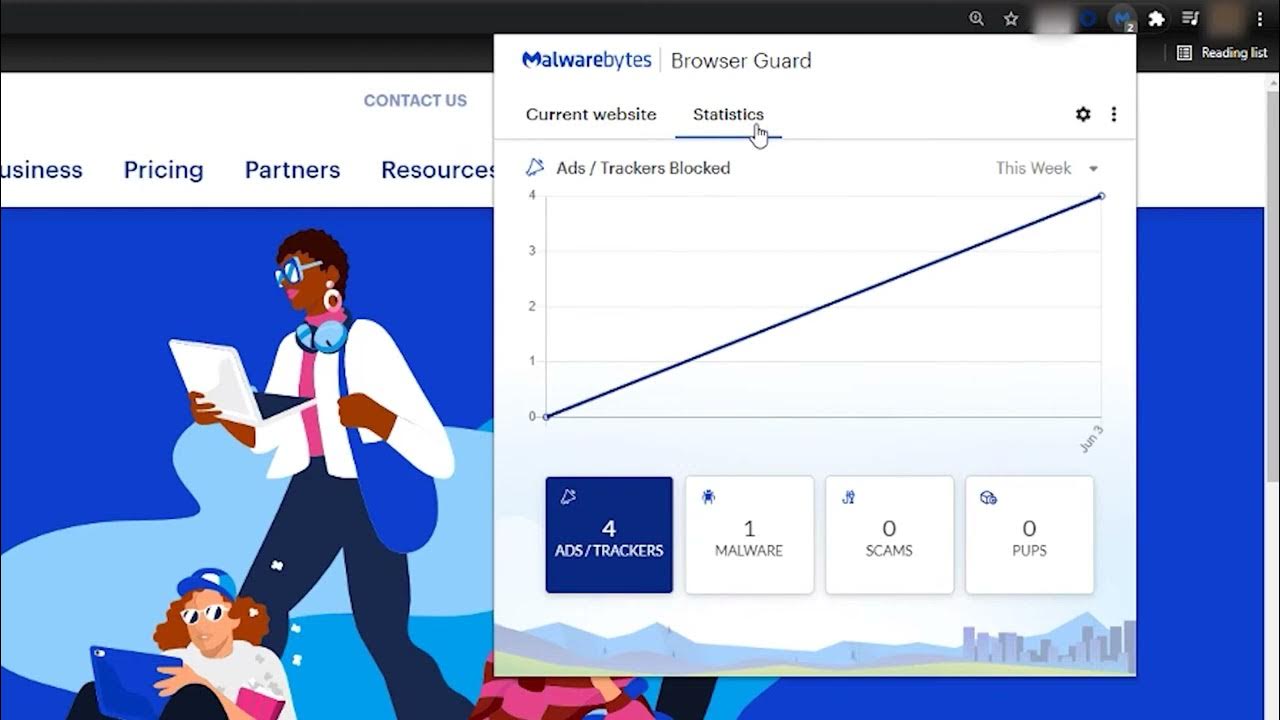The width and height of the screenshot is (1280, 720).
Task: Select the Statistics tab
Action: click(x=728, y=114)
